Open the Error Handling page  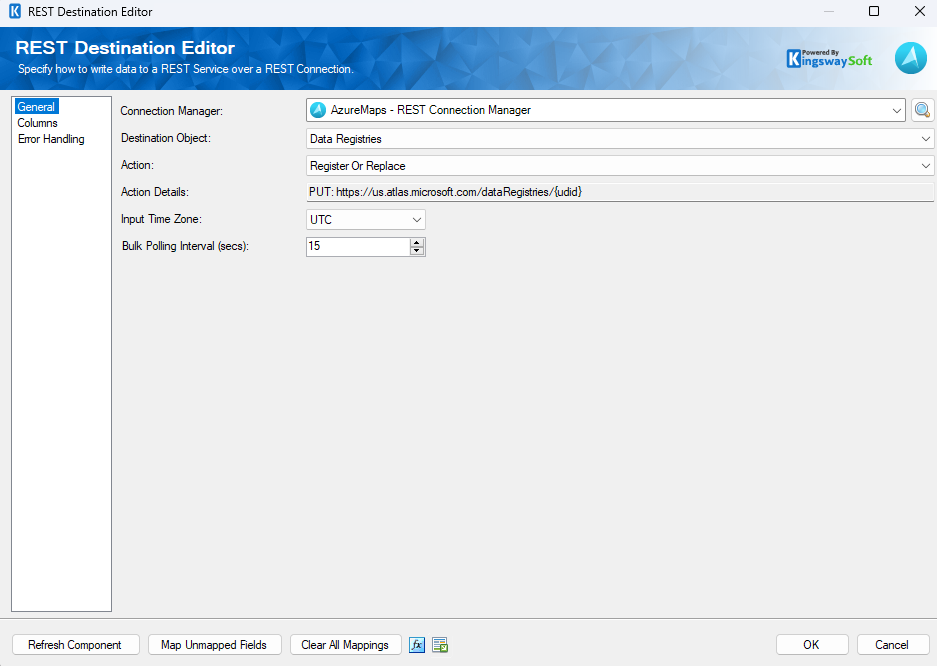click(51, 139)
